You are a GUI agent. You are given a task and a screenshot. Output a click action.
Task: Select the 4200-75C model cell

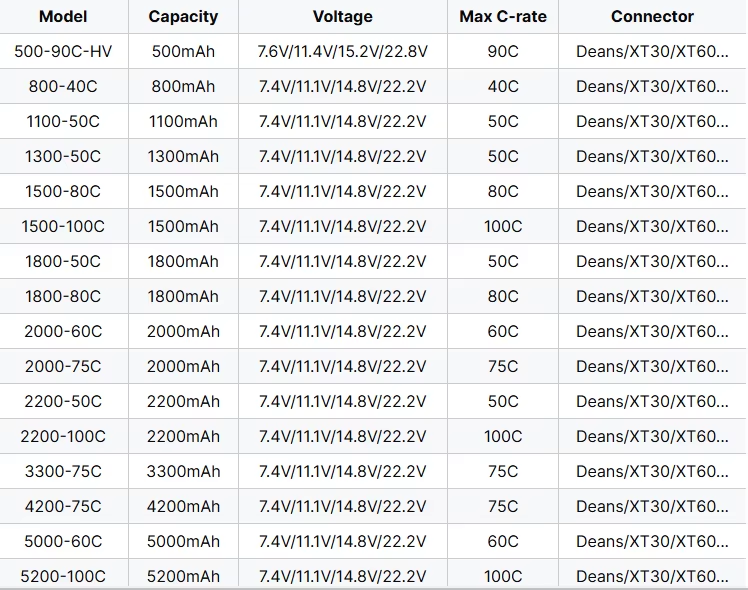64,507
